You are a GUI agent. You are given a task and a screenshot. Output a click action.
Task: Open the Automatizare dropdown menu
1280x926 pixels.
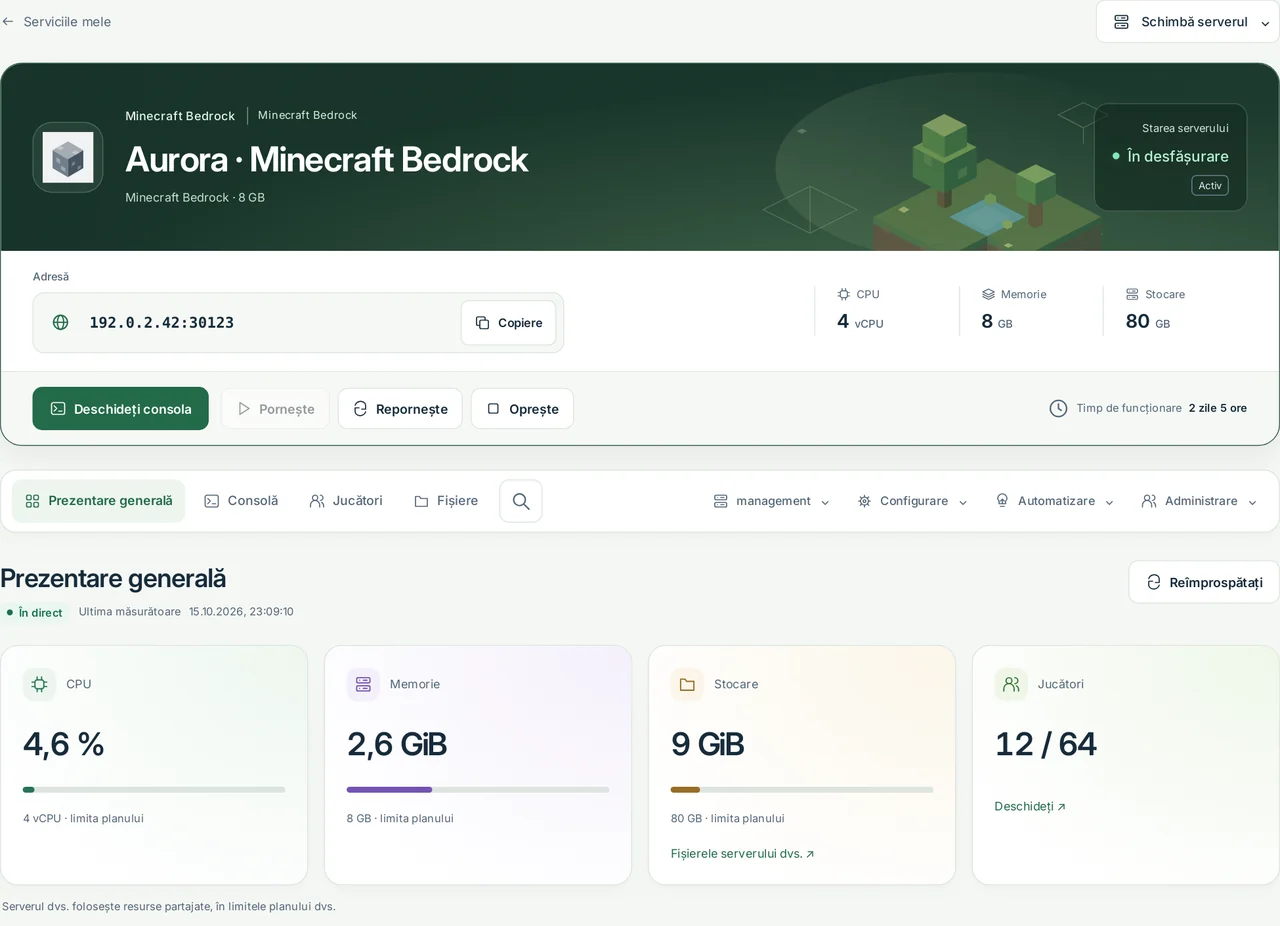[x=1054, y=501]
